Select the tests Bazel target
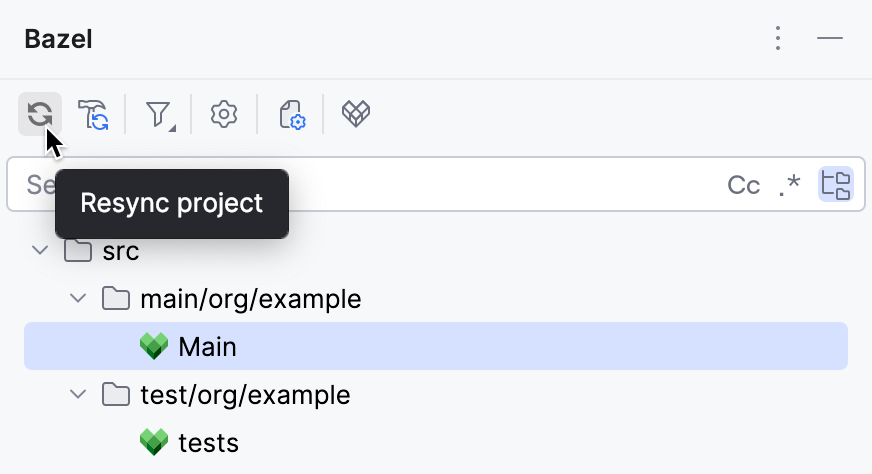This screenshot has width=872, height=474. pyautogui.click(x=208, y=442)
